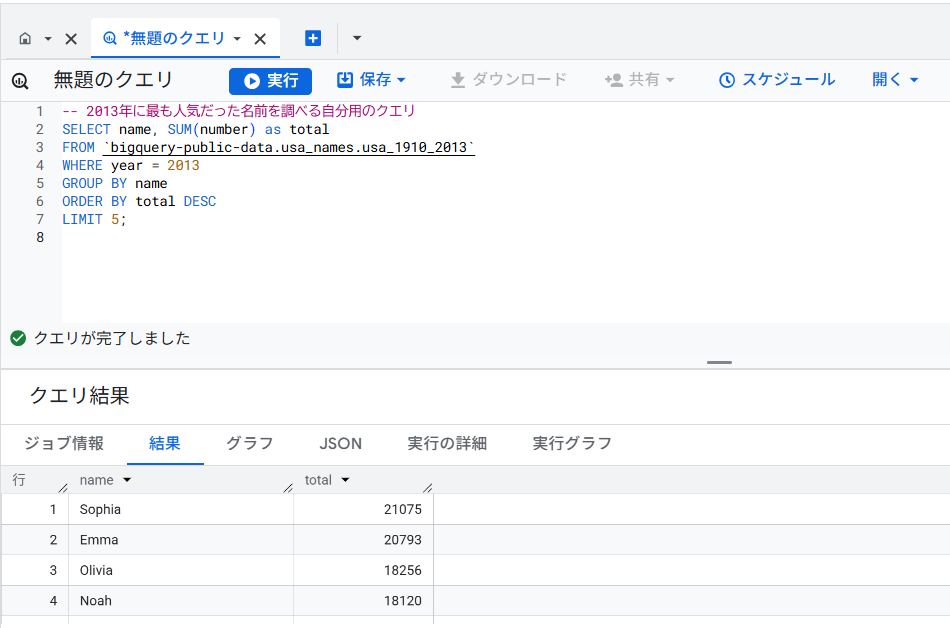Close the home tab
950x628 pixels.
[71, 39]
